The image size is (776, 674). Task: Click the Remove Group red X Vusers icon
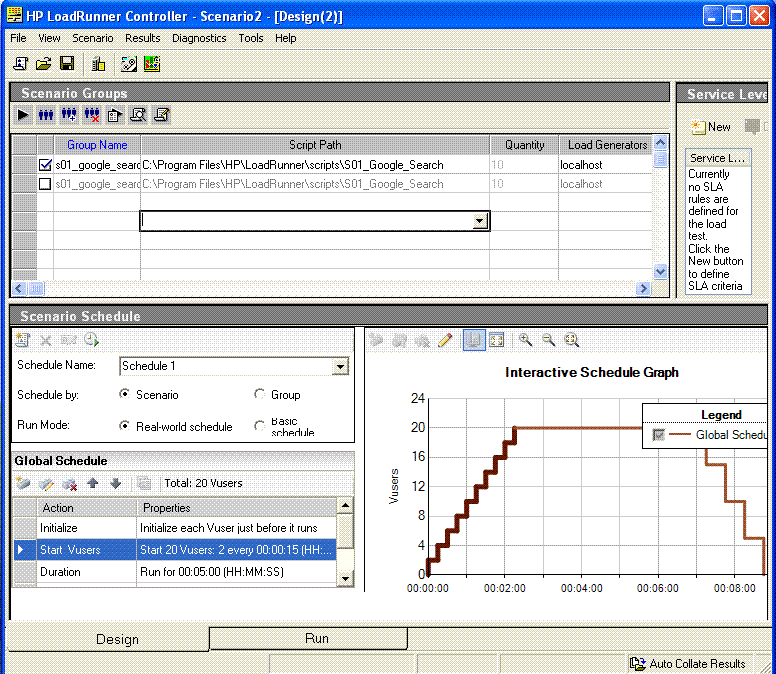point(92,115)
